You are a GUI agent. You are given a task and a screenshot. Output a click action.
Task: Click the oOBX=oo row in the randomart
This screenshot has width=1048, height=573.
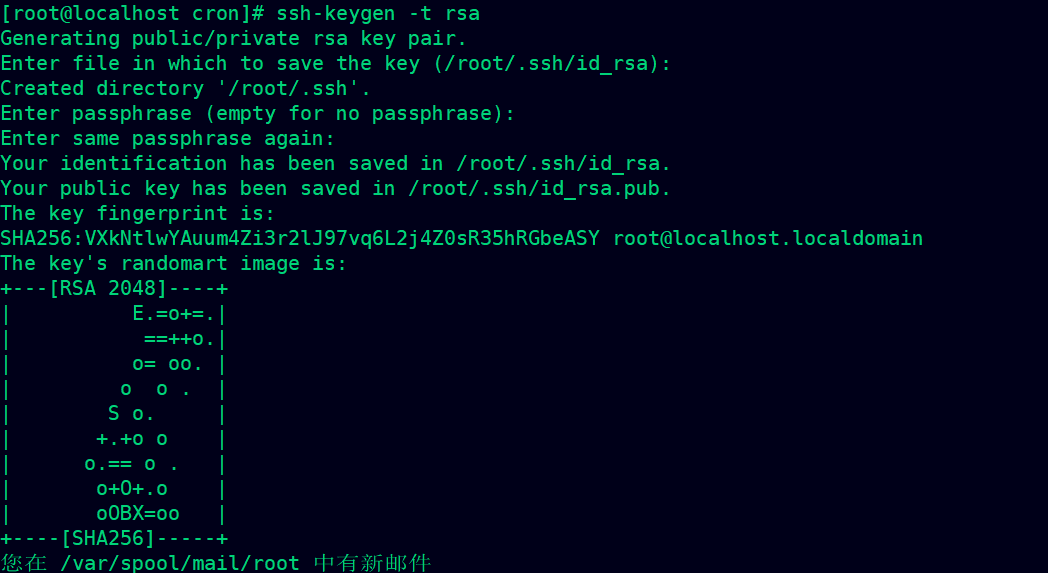click(x=138, y=513)
